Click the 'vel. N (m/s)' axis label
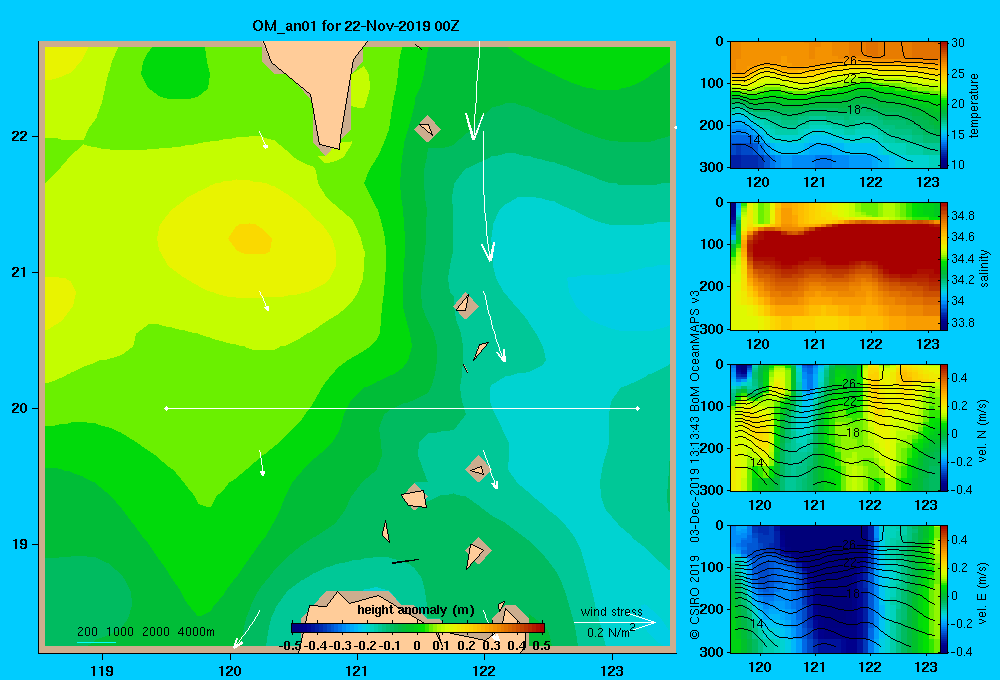Screen dimensions: 1000x680 click(982, 431)
